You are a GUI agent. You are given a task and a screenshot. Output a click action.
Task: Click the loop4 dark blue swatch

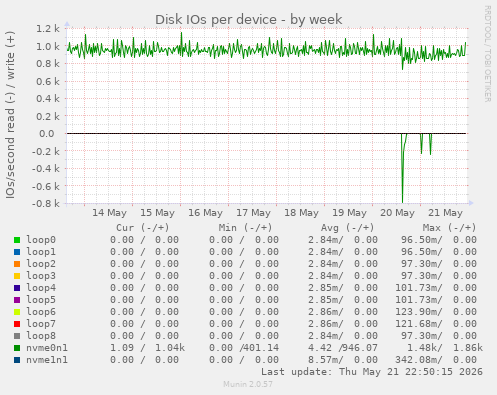pyautogui.click(x=17, y=288)
